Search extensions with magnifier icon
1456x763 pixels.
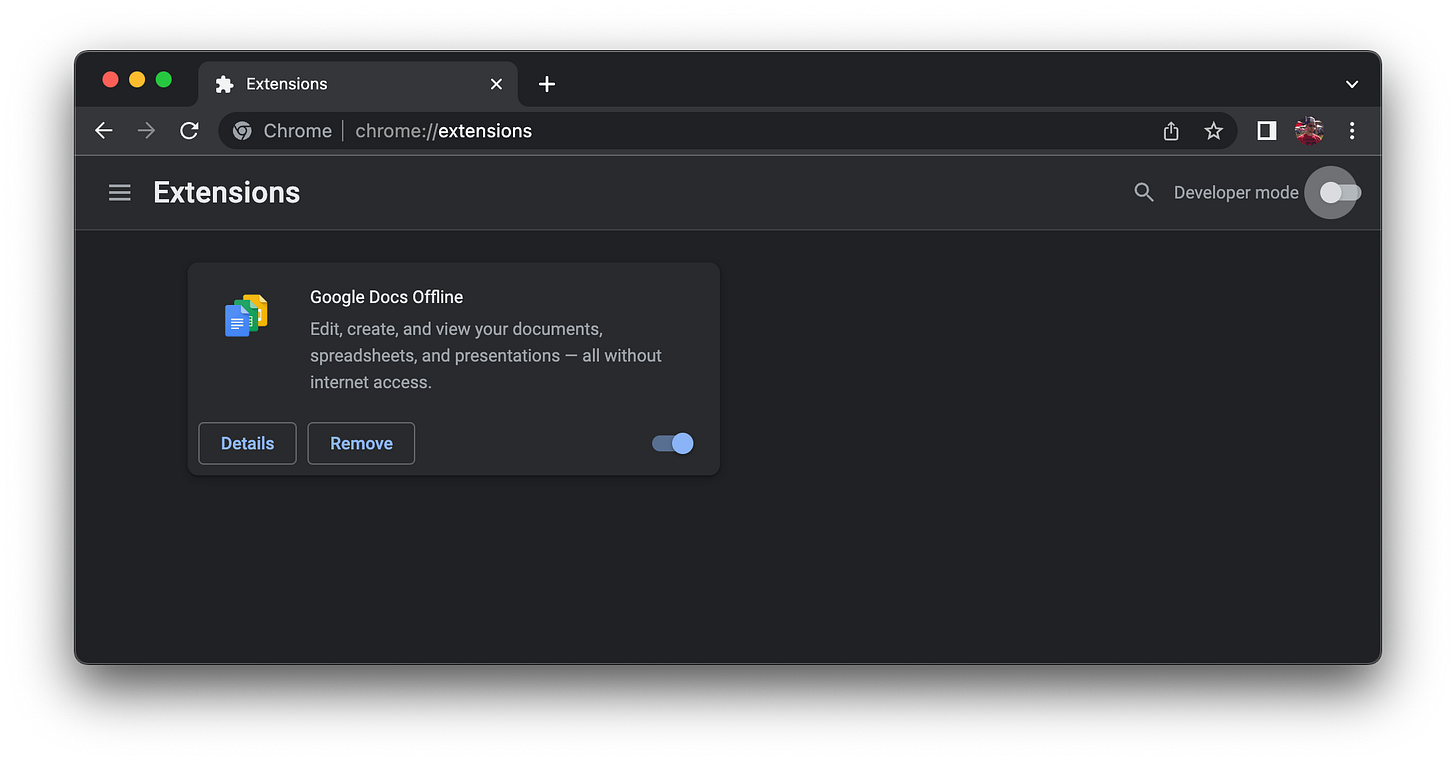1144,192
